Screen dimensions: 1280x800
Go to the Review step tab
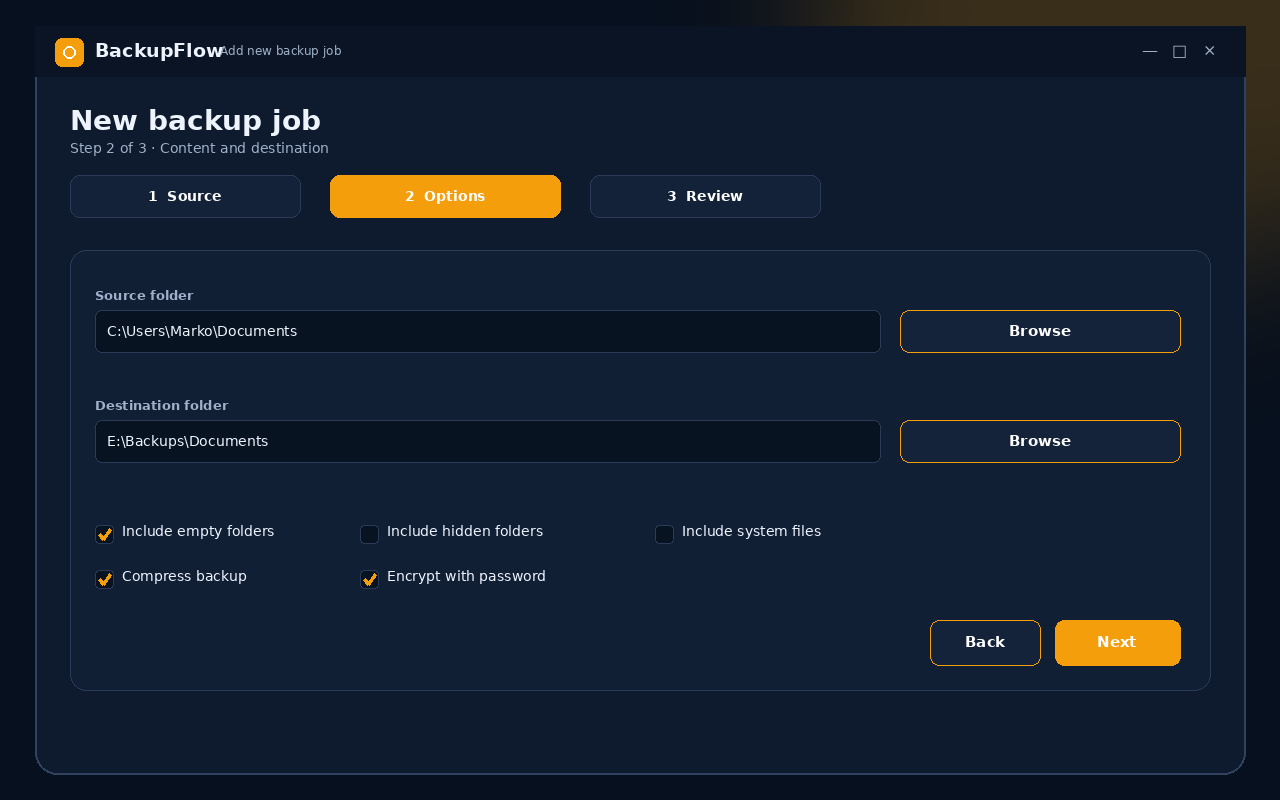coord(705,196)
